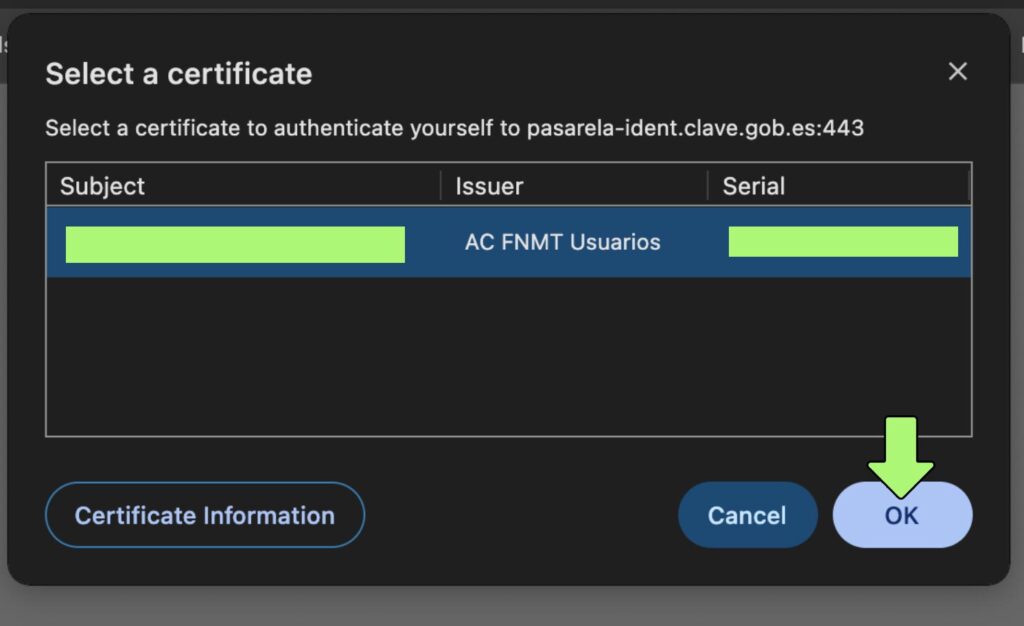Screen dimensions: 1024x626
Task: Click the pasarela-ident.clave.gob.es:443 host text
Action: click(x=695, y=128)
